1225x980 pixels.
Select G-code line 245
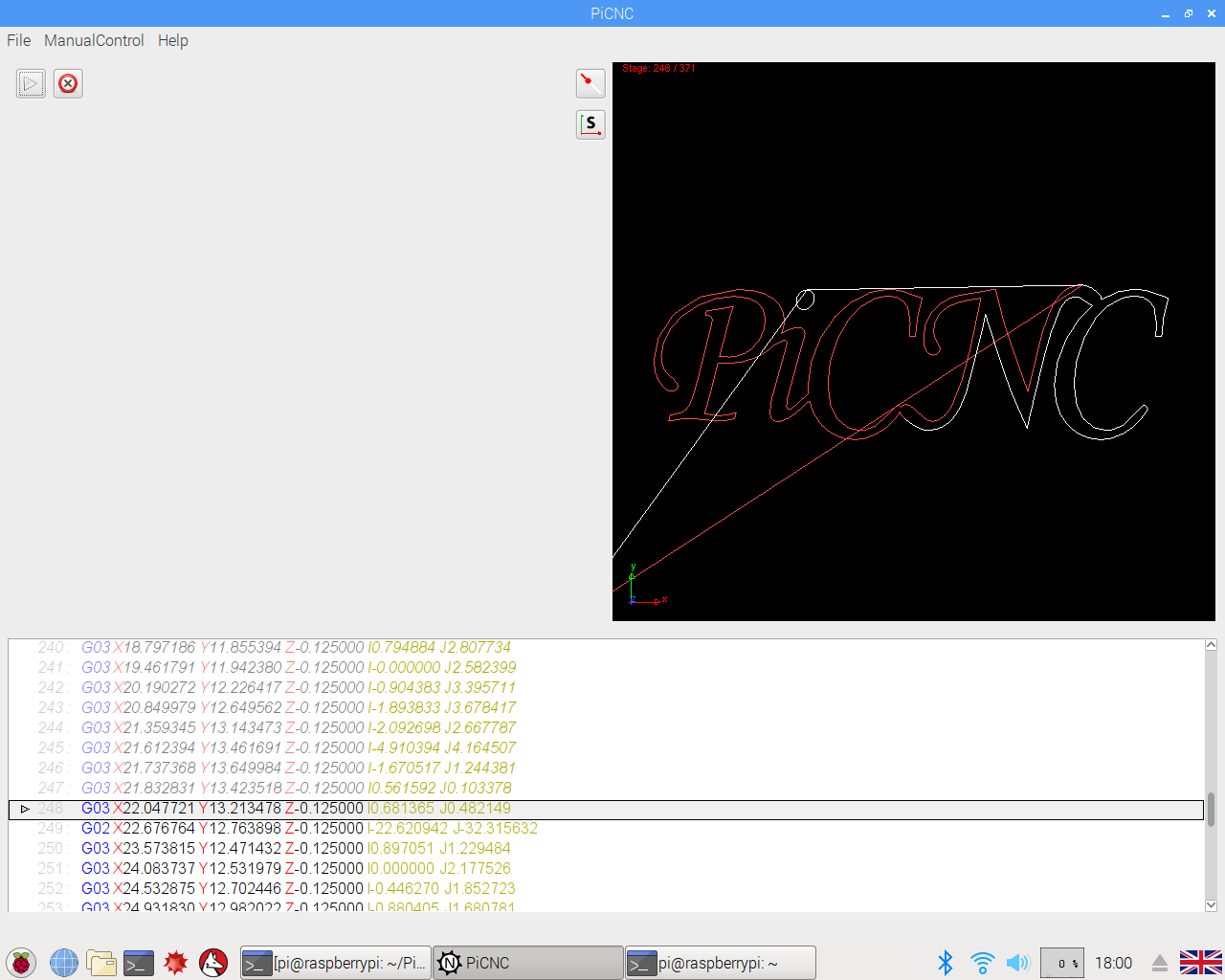pyautogui.click(x=606, y=748)
